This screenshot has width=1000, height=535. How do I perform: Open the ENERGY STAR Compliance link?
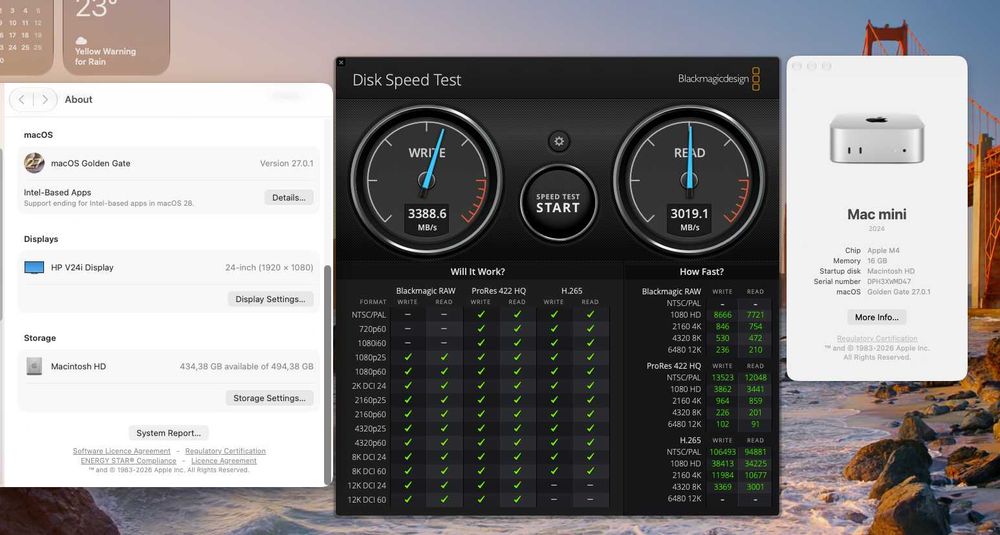click(128, 460)
